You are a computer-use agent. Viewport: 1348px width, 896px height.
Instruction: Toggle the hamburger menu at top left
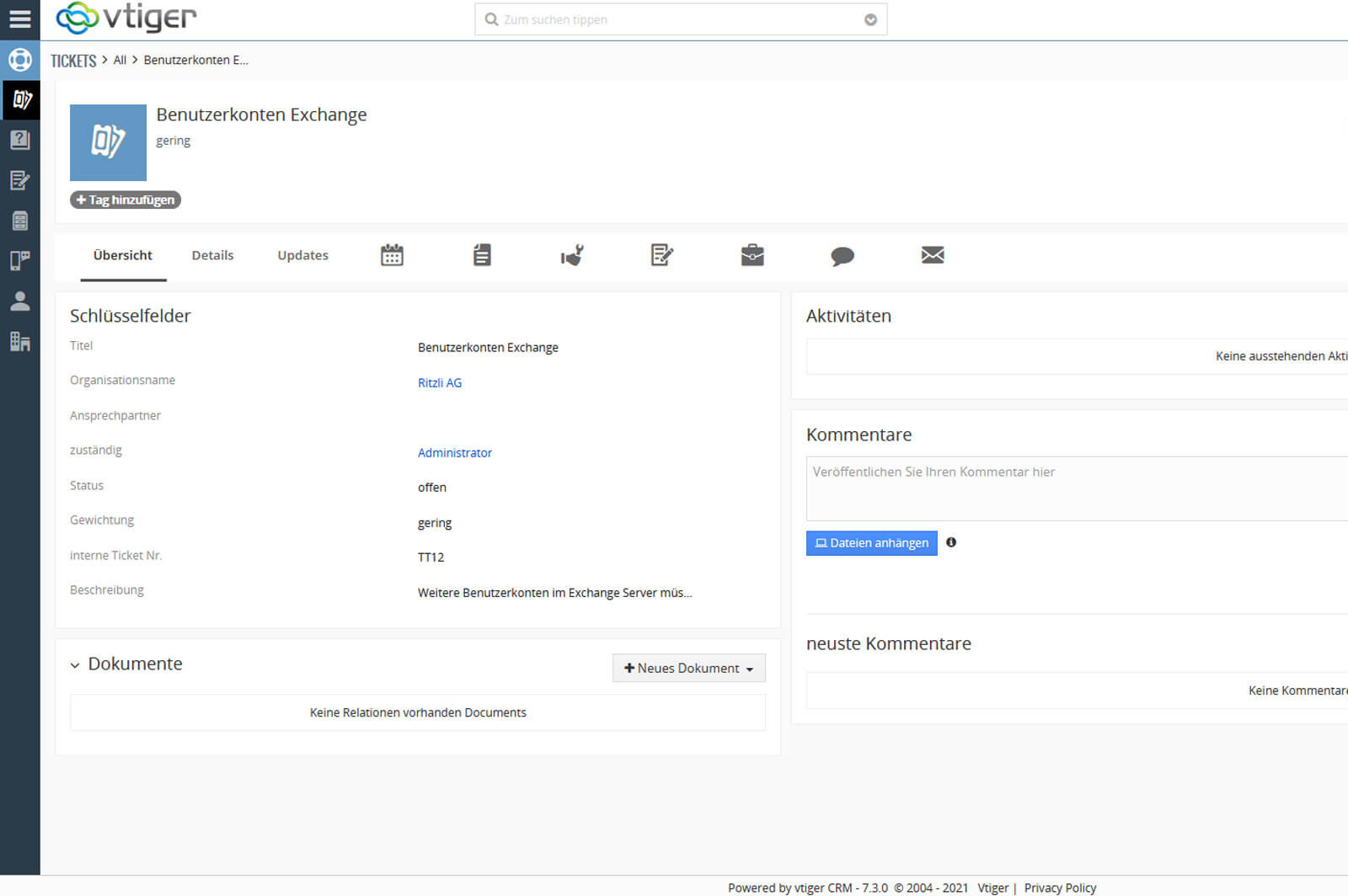pos(20,18)
